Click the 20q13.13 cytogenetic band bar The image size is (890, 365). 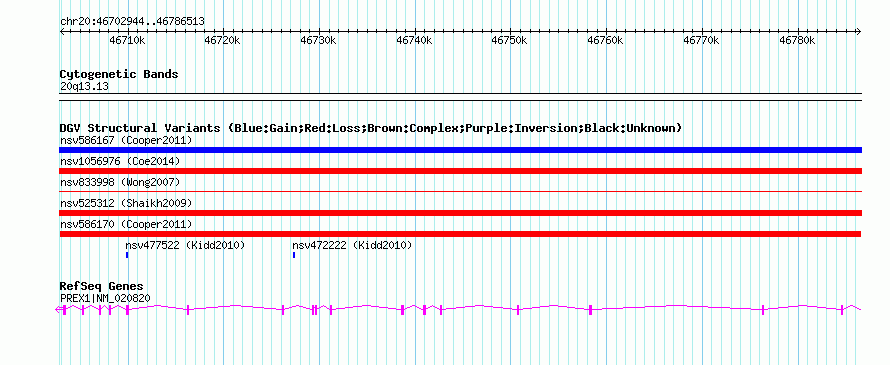[460, 97]
